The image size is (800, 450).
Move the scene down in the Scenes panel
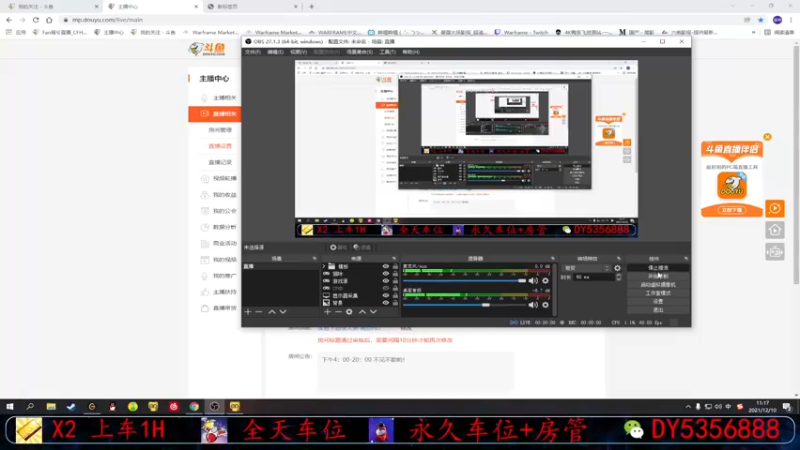pos(283,312)
